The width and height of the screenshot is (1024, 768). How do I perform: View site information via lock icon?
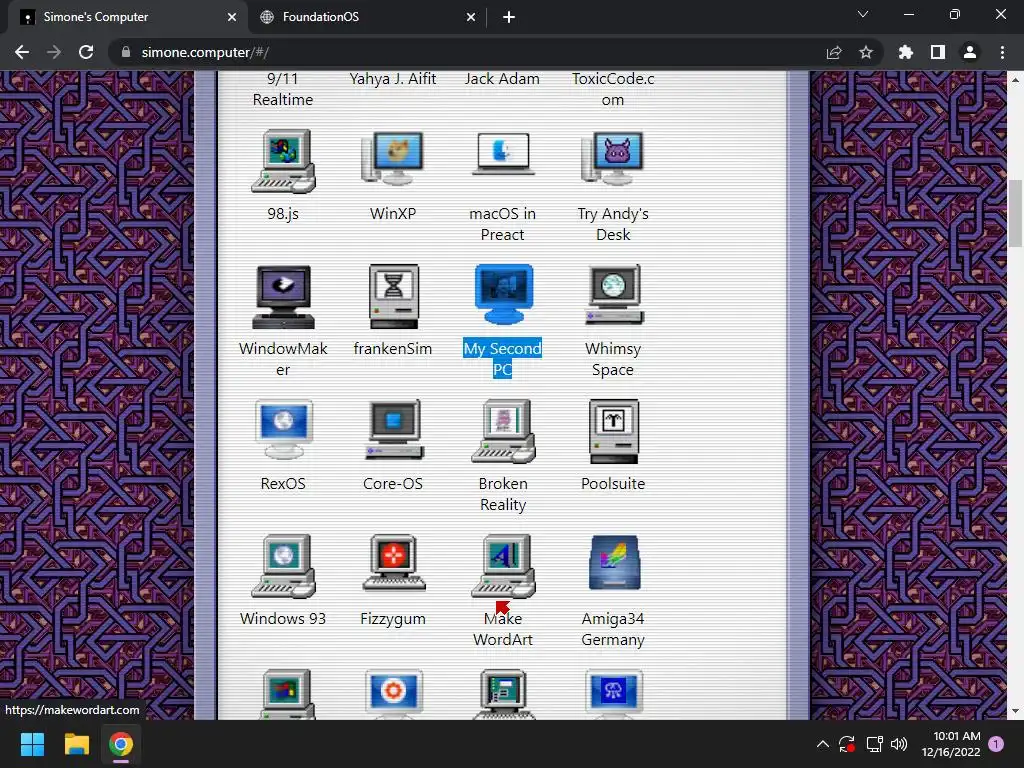click(x=126, y=52)
